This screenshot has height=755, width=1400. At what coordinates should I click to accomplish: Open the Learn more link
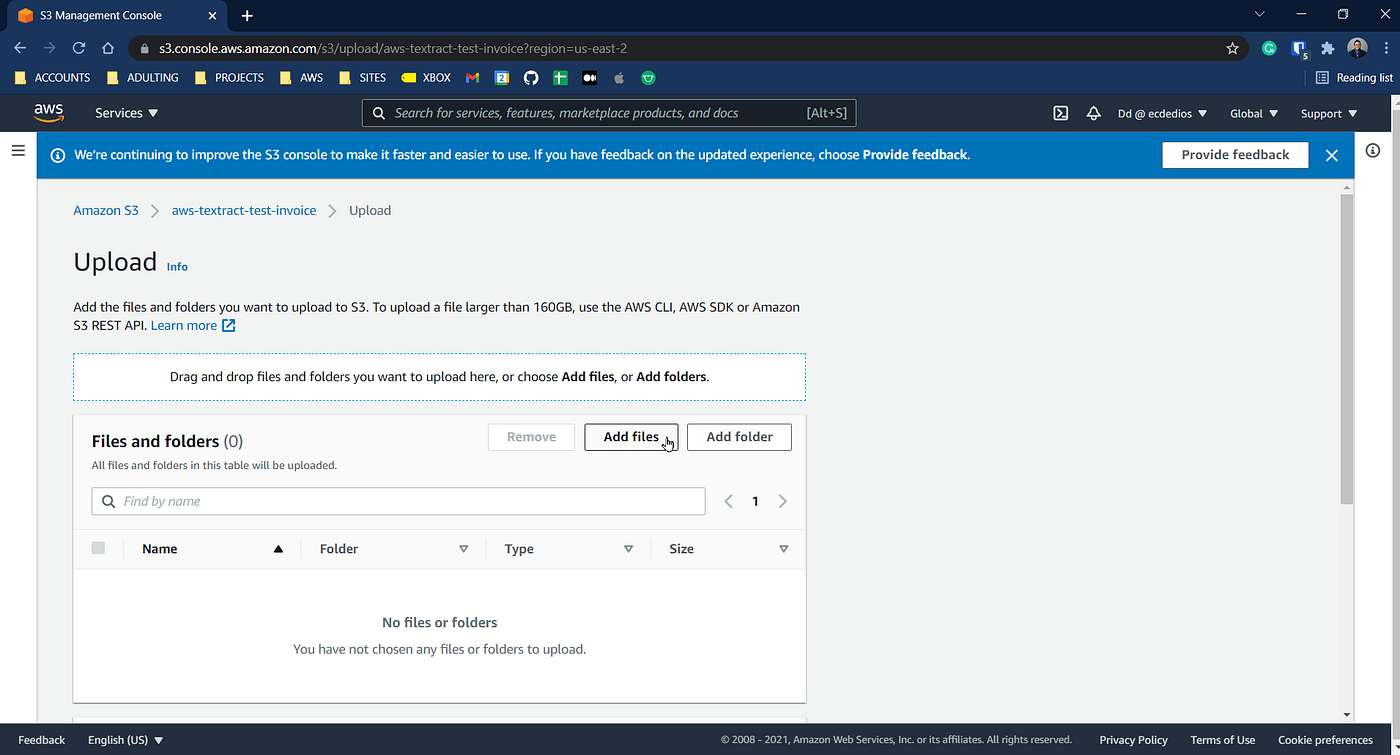coord(193,326)
